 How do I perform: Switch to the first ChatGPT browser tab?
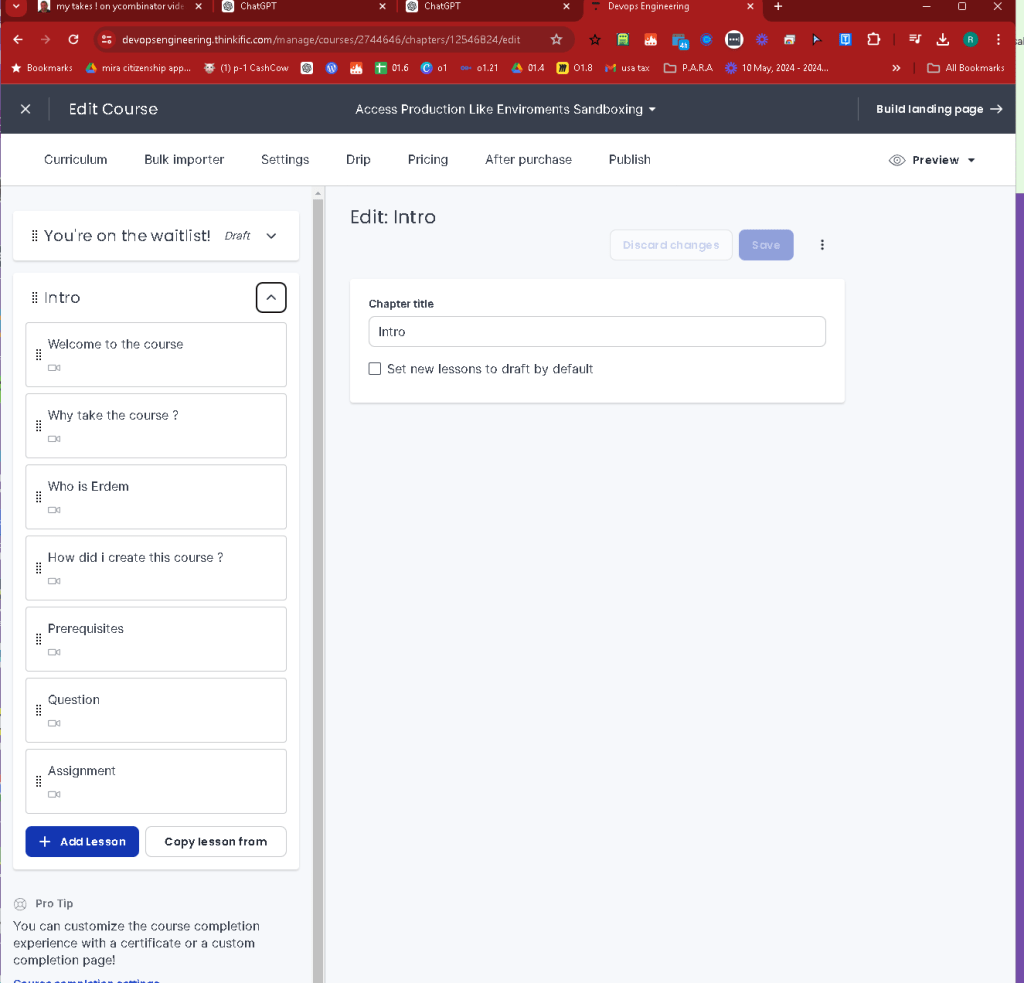click(304, 7)
